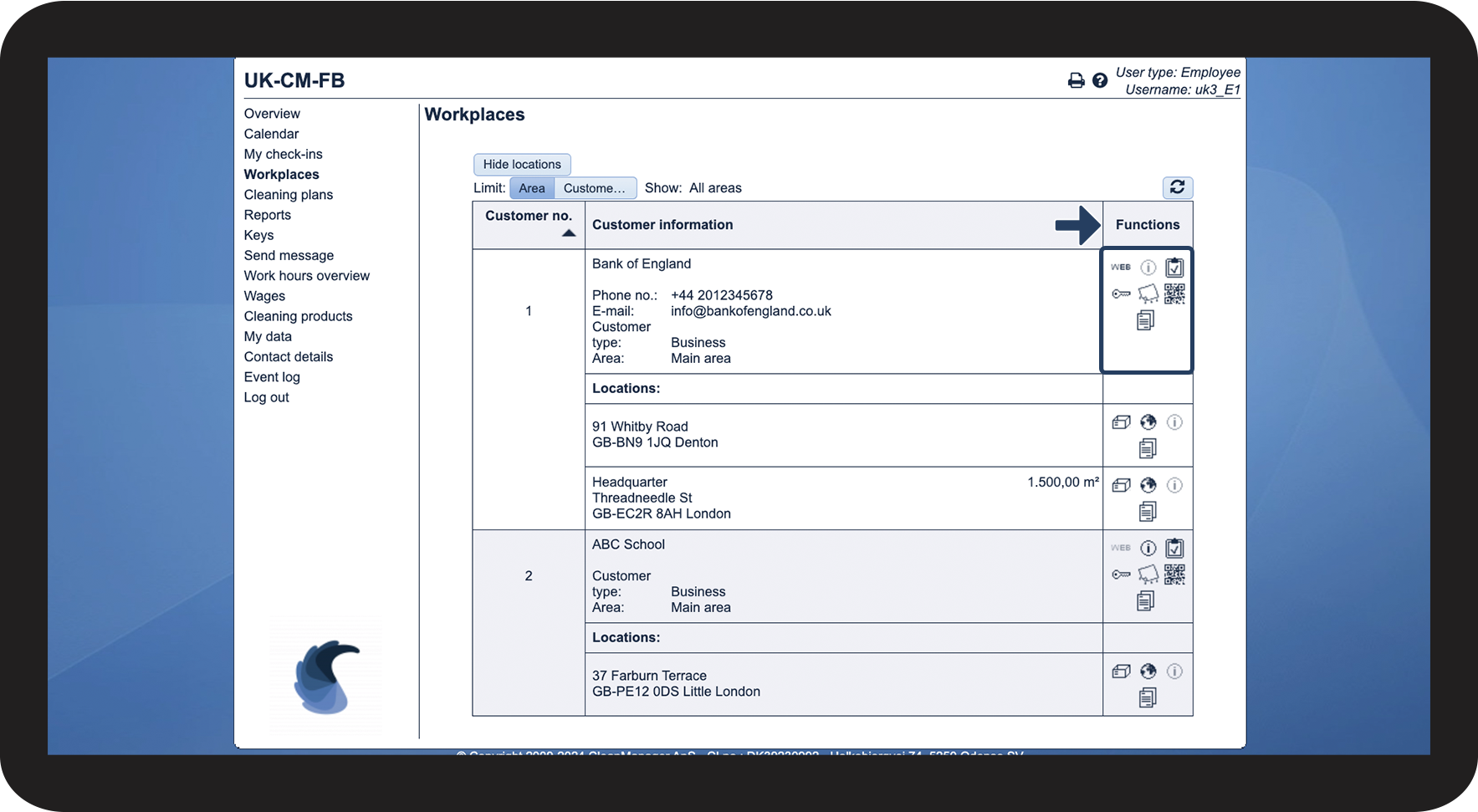Open the Event log

coord(272,377)
